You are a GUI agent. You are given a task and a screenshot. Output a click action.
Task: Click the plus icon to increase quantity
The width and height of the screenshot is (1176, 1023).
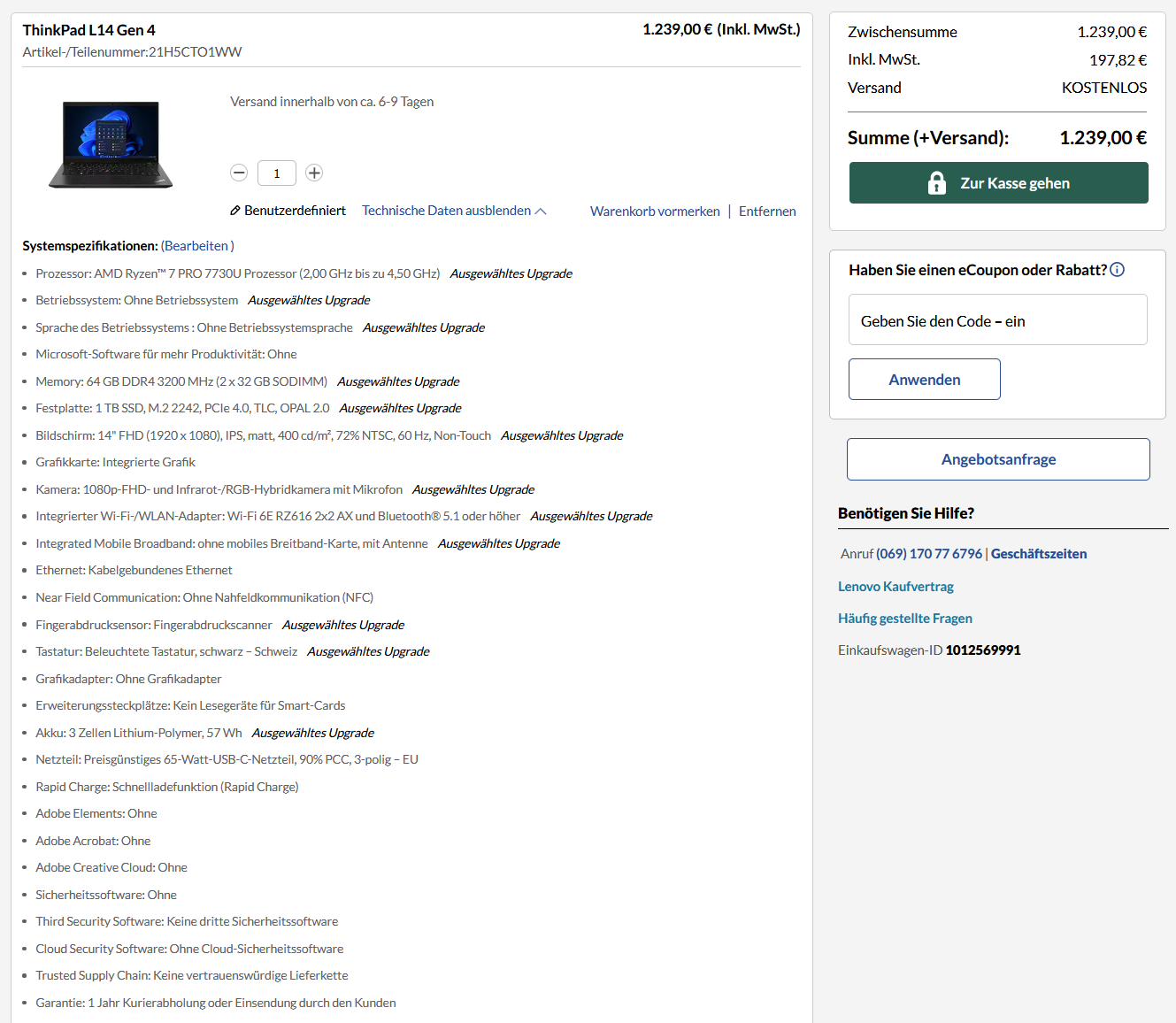coord(313,173)
